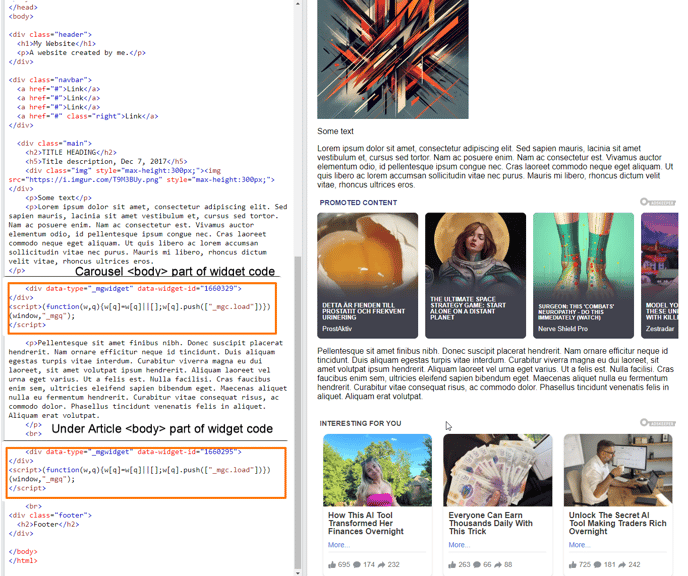Click code line with data-widget-id="1660329"
Image resolution: width=688 pixels, height=576 pixels.
click(133, 289)
